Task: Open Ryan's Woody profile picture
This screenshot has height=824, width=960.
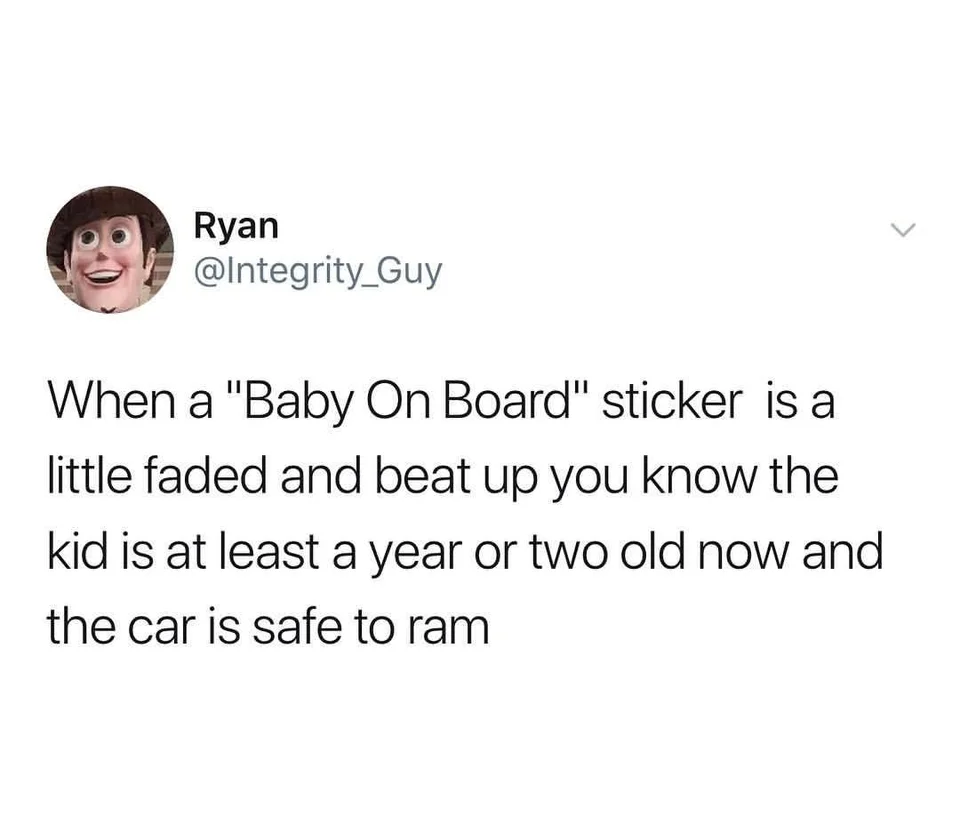Action: [110, 249]
